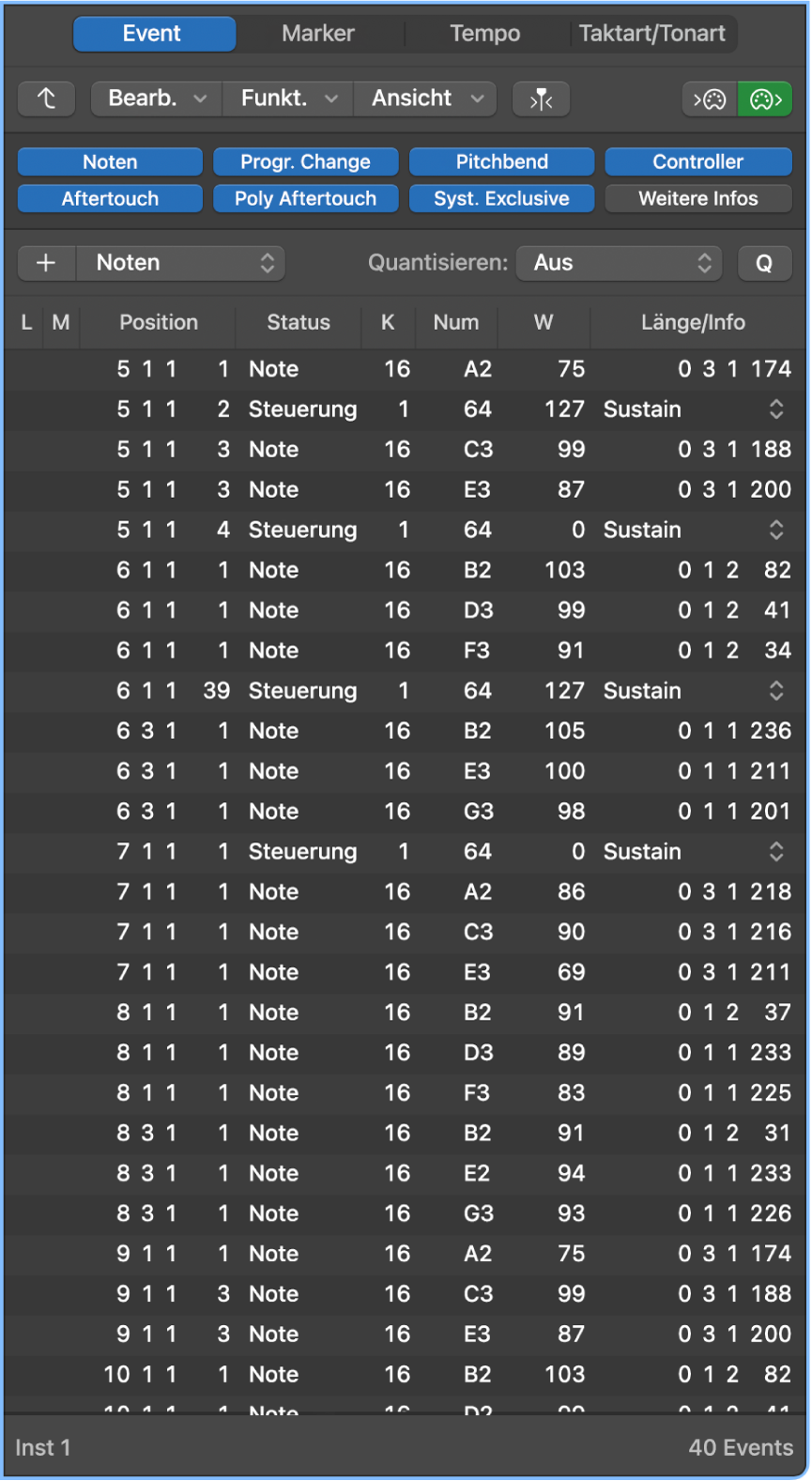Click stepper arrows on first Sustain row

776,409
